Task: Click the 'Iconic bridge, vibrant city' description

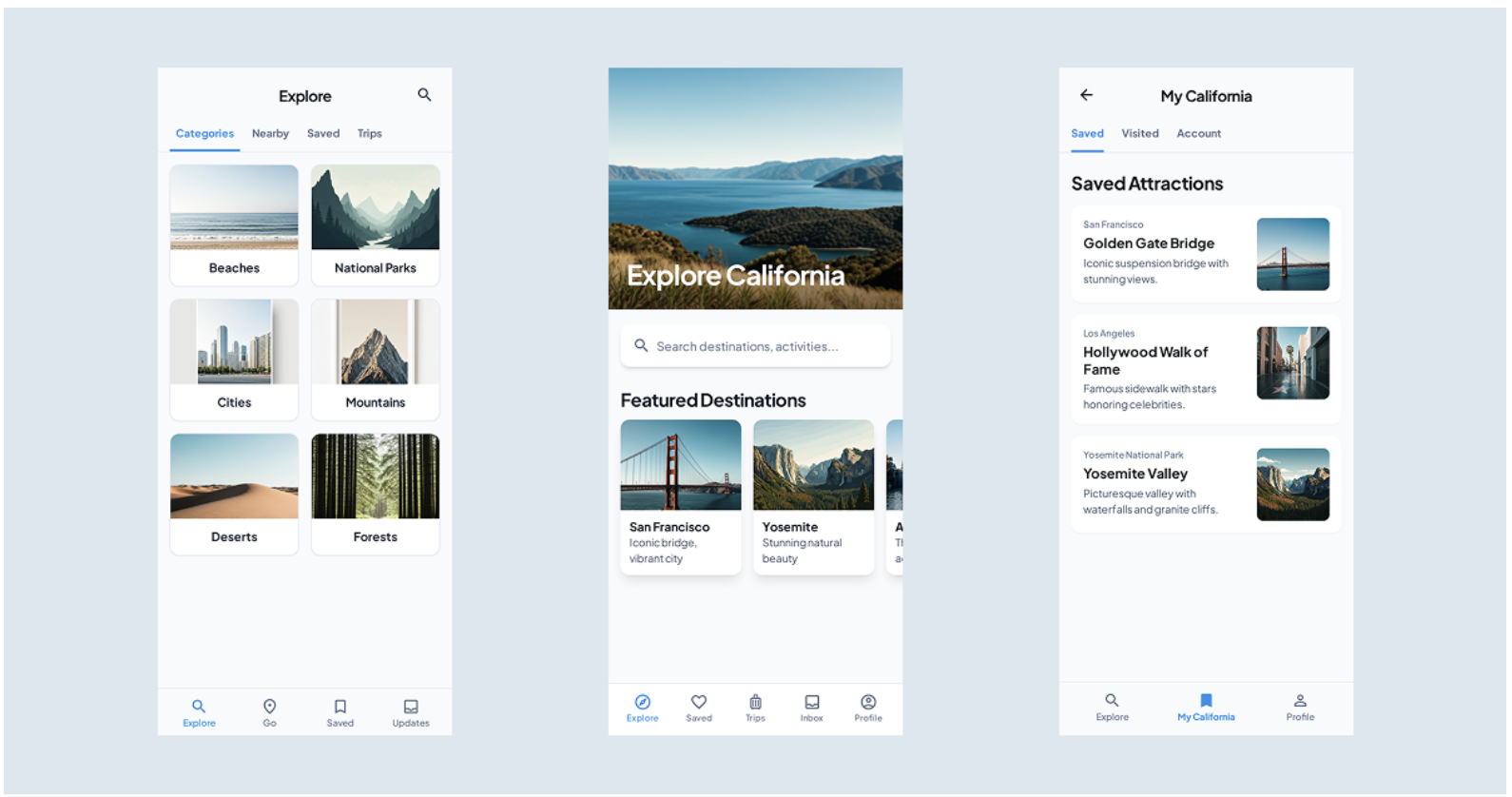Action: 663,551
